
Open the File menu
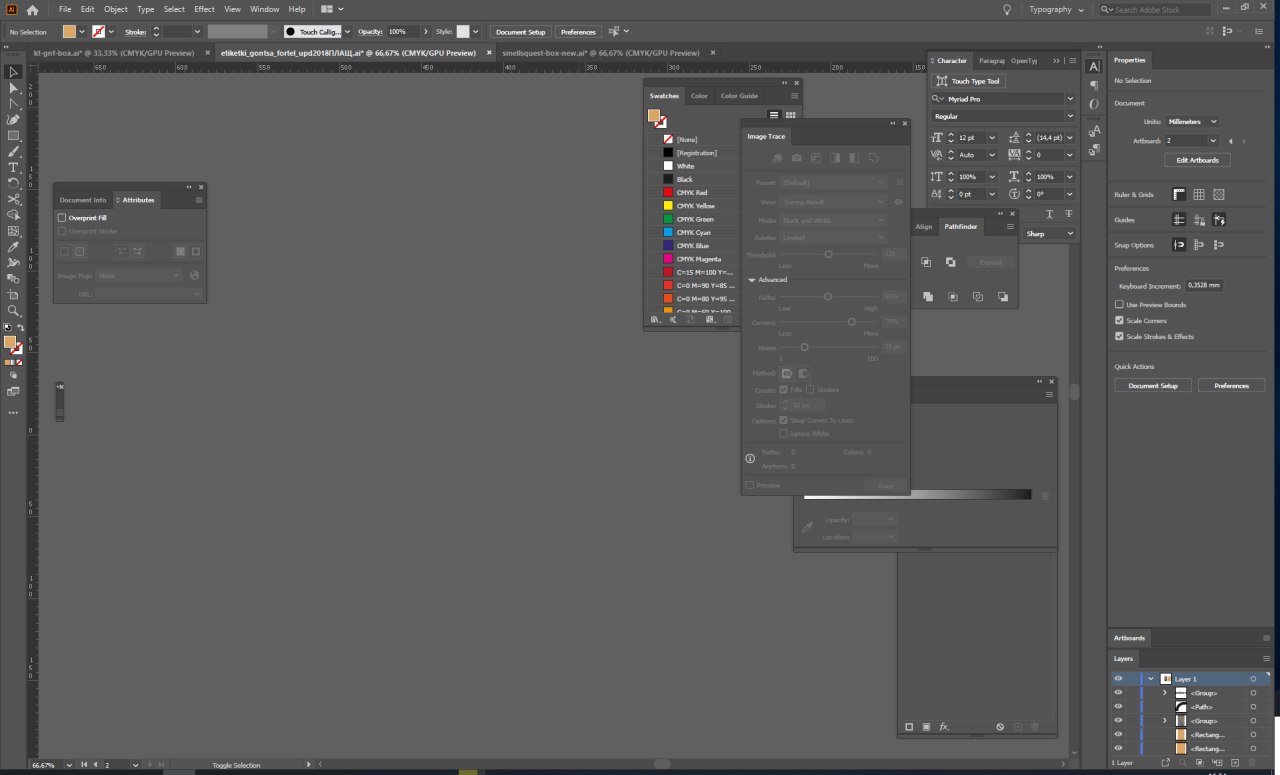tap(65, 9)
